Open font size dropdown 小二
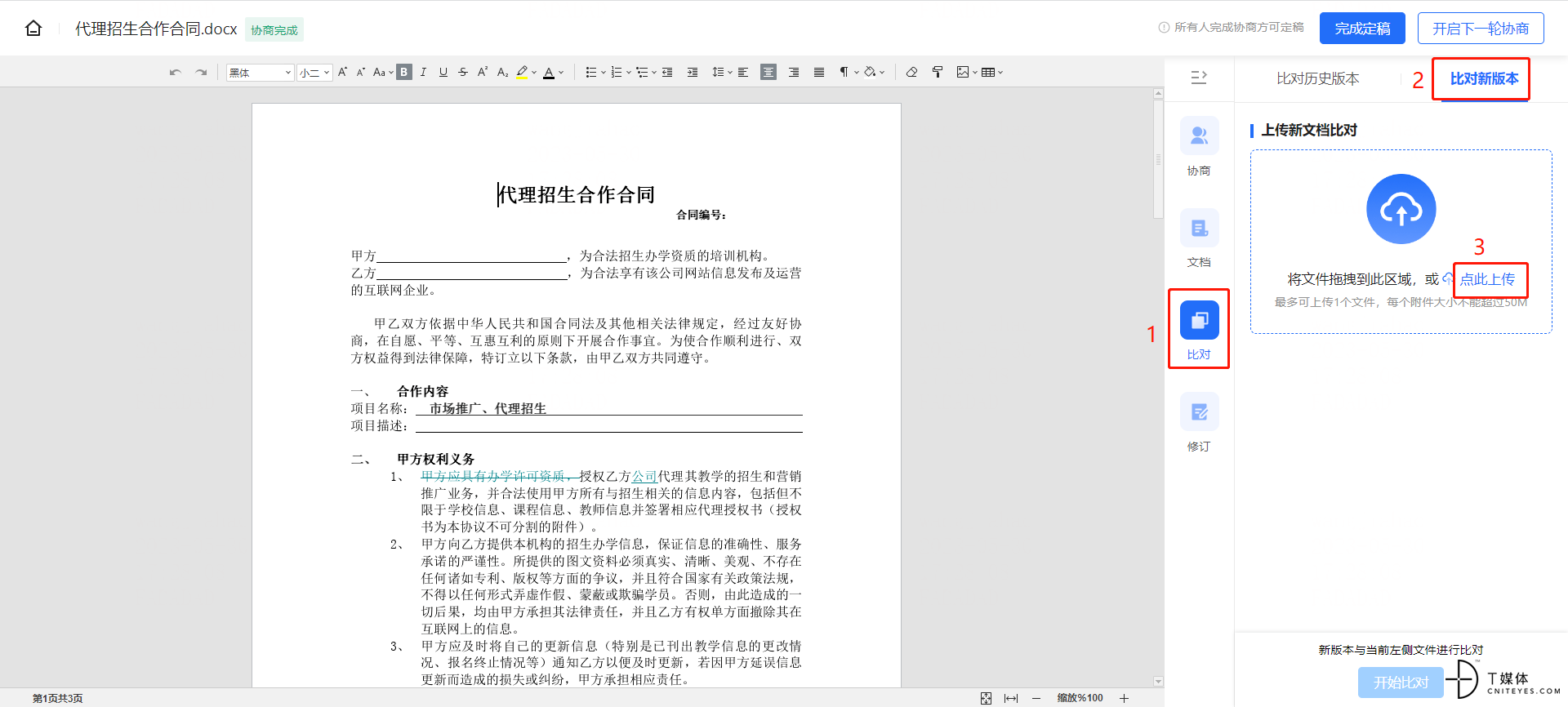This screenshot has width=1568, height=707. pos(314,73)
